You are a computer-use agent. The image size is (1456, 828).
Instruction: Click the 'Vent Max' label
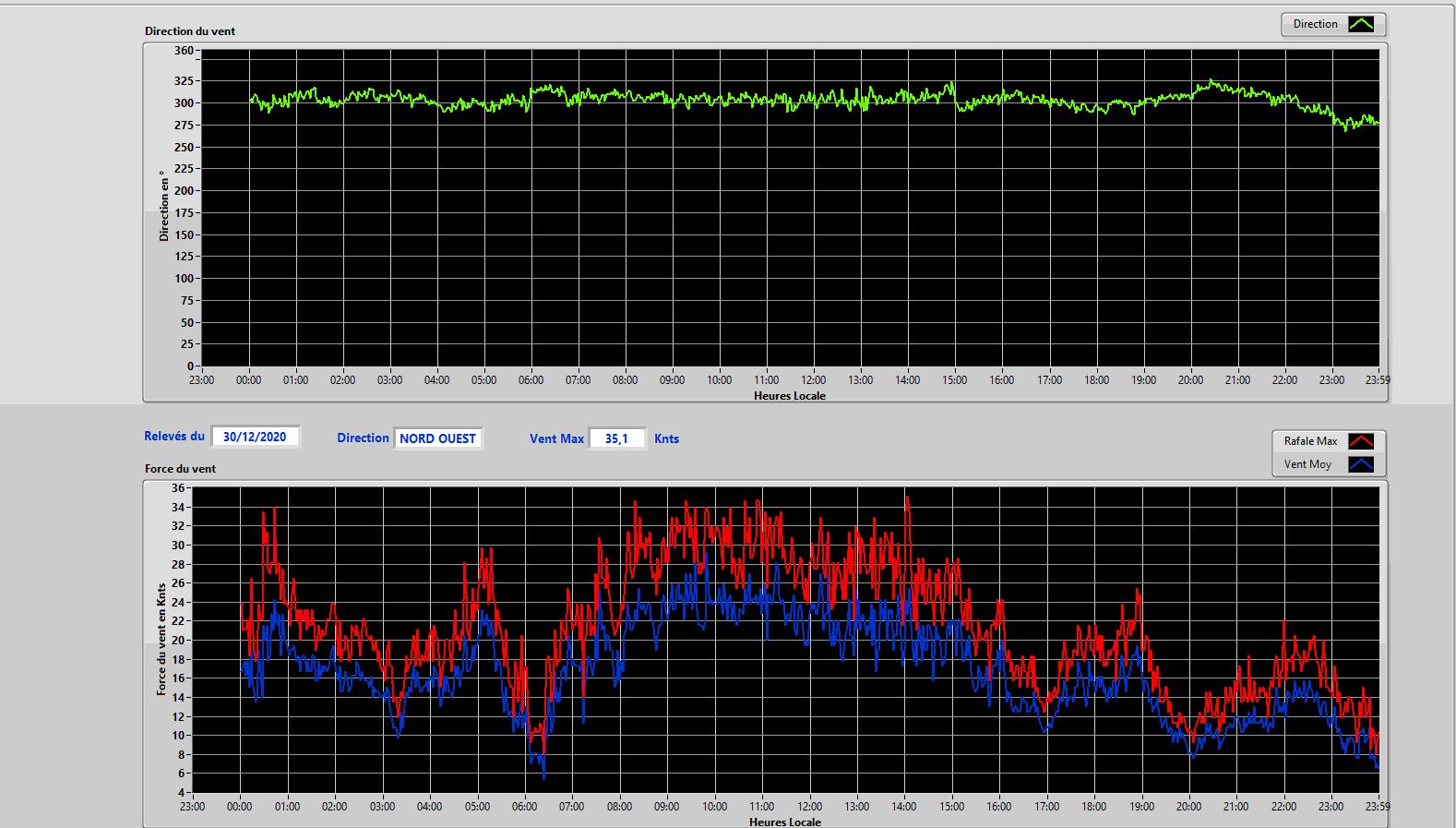pos(556,438)
